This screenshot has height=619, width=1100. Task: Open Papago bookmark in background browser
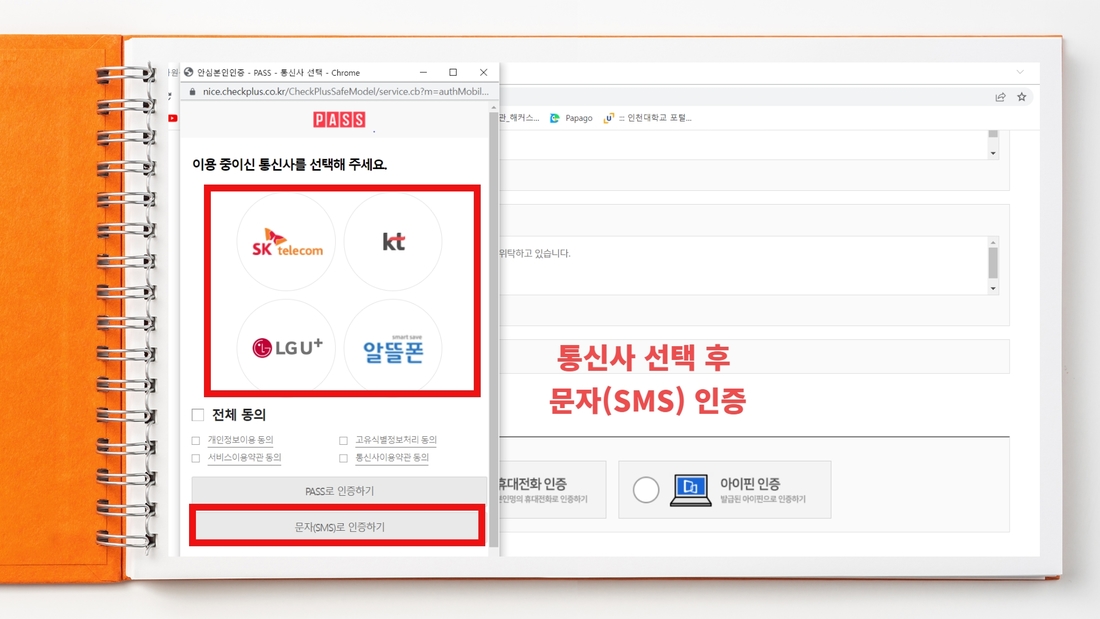[x=572, y=118]
